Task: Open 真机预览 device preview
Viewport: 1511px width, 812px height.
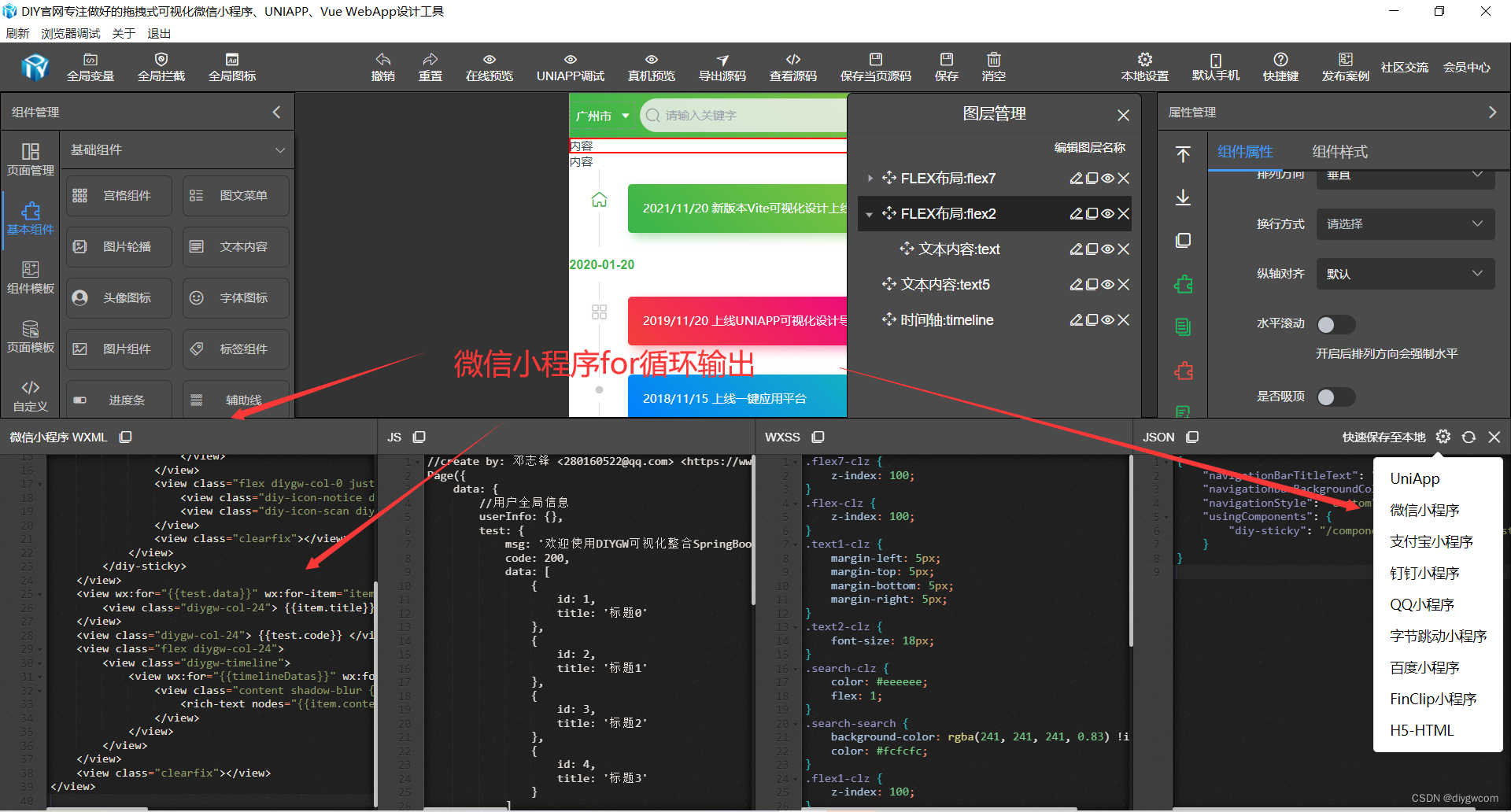Action: (x=652, y=67)
